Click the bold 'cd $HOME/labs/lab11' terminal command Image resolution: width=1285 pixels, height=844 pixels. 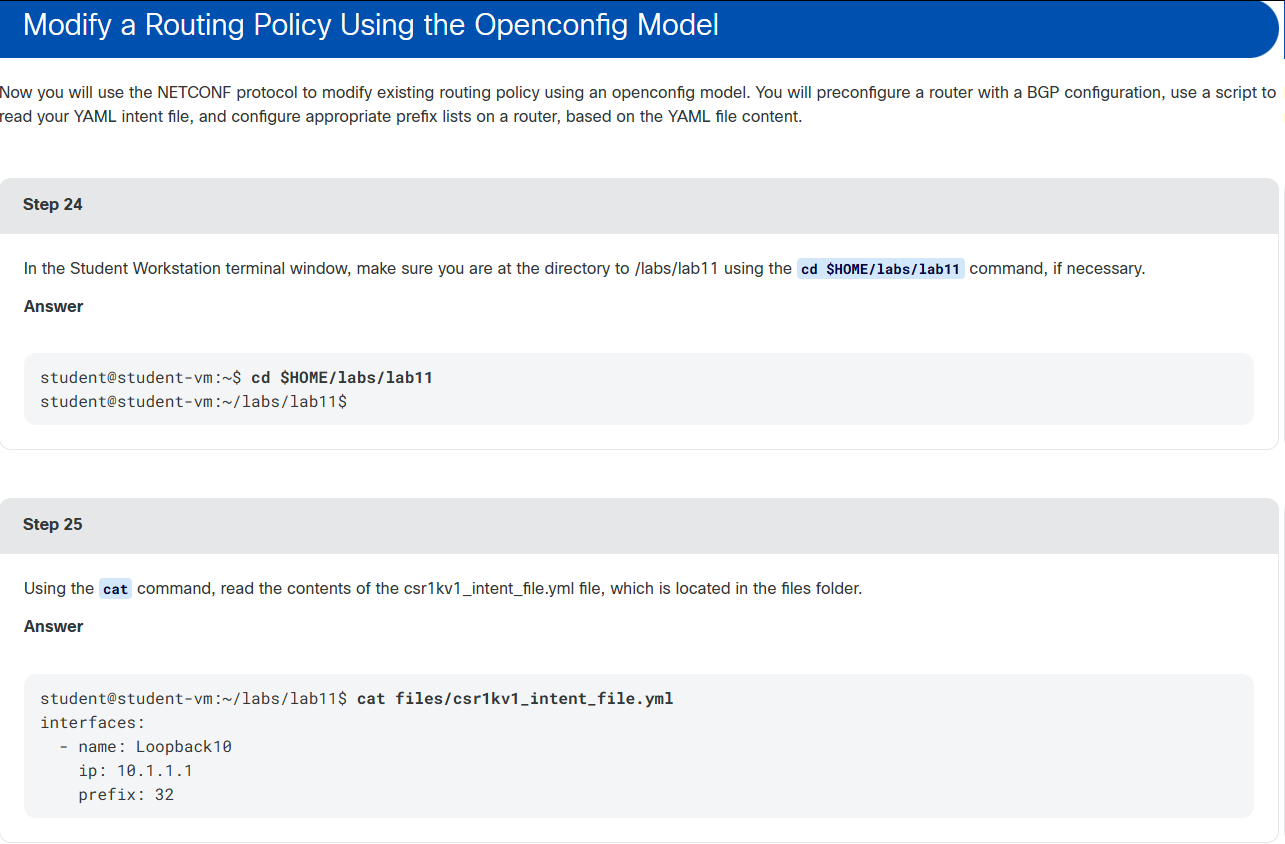click(x=342, y=378)
